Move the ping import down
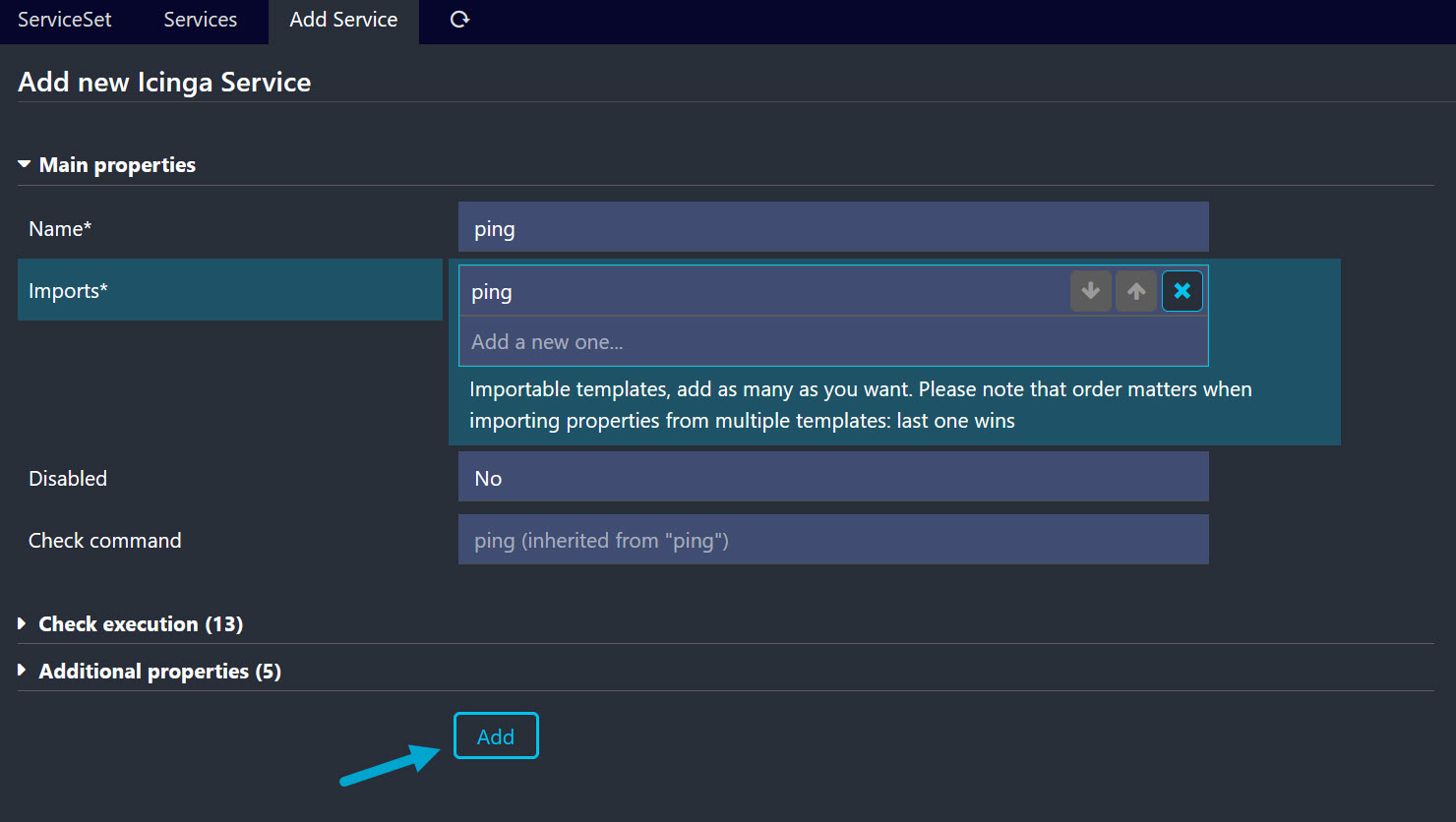 click(x=1090, y=291)
